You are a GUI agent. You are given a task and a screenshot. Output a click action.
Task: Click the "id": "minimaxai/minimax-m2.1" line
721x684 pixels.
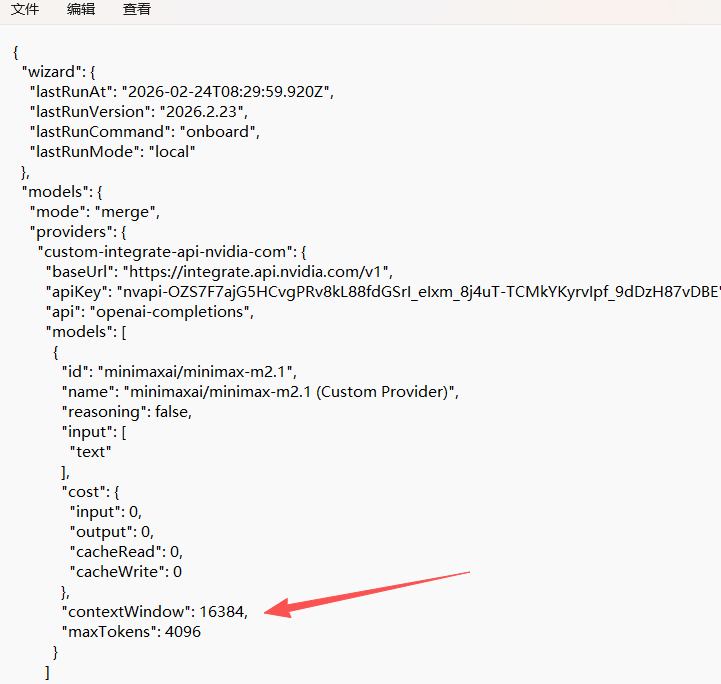[x=179, y=372]
